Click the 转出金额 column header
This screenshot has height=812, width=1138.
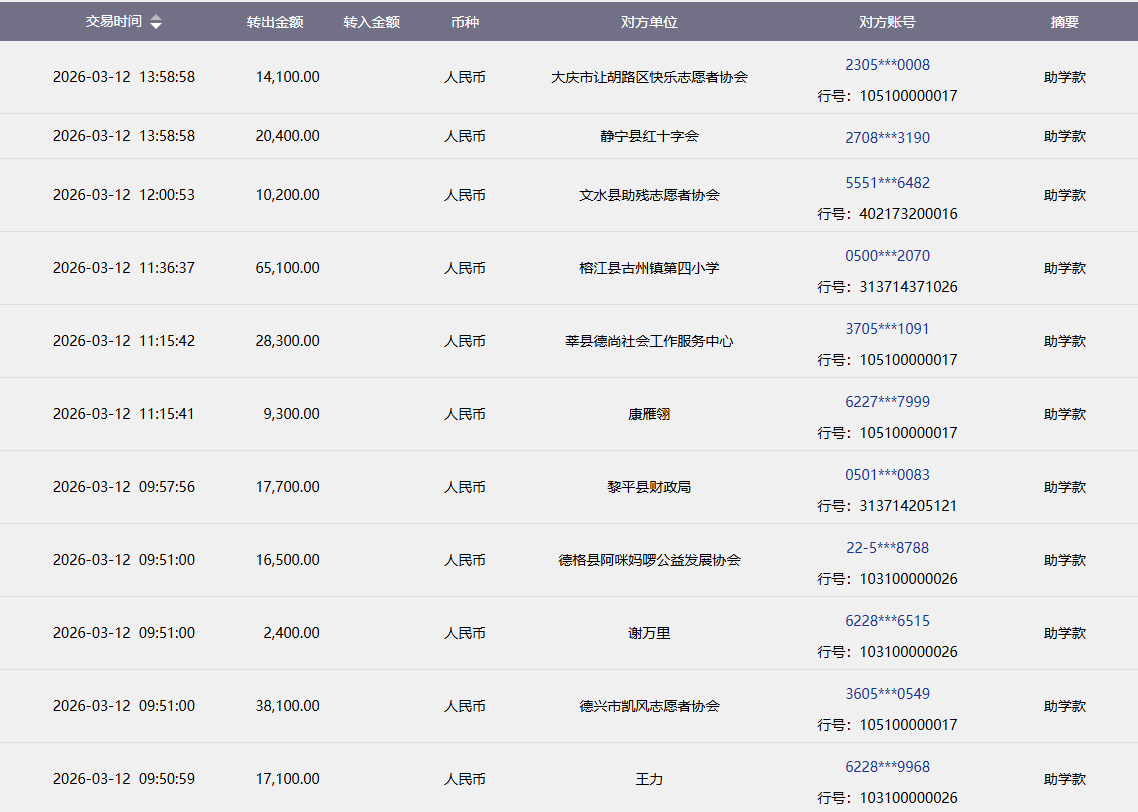pyautogui.click(x=275, y=22)
